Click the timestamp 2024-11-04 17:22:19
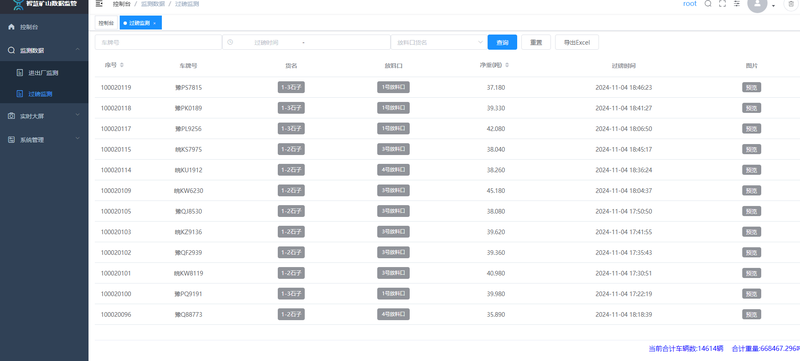800x361 pixels. pyautogui.click(x=623, y=294)
